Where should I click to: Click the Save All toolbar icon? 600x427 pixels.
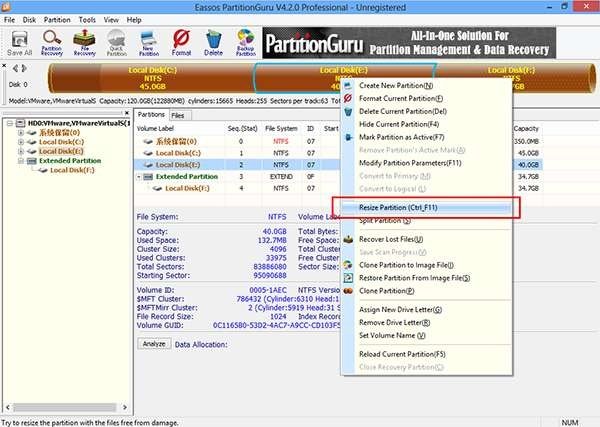click(x=20, y=43)
